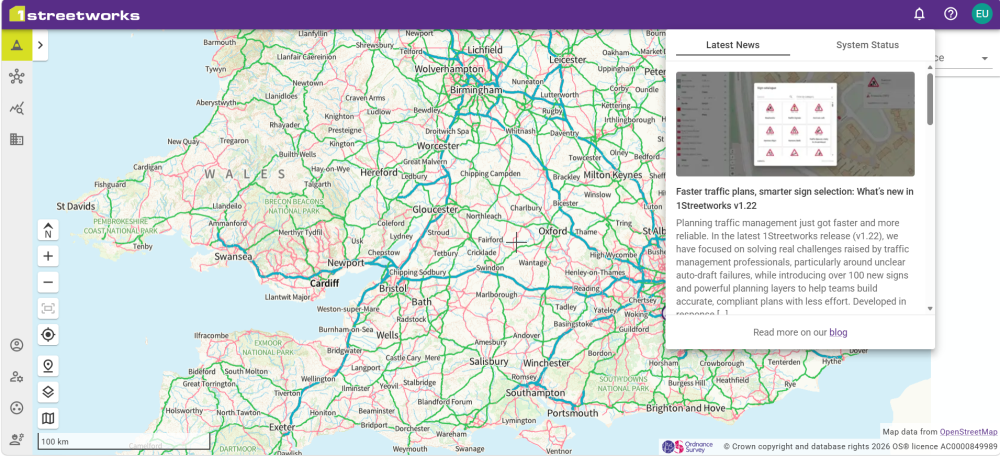Viewport: 1000px width, 456px height.
Task: Click the cookie preferences icon in sidebar
Action: pos(17,408)
